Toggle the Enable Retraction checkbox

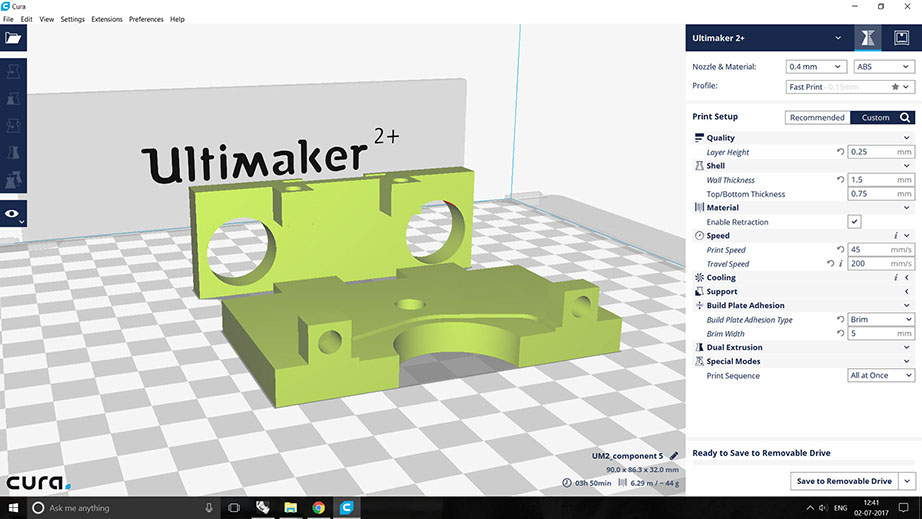coord(854,222)
